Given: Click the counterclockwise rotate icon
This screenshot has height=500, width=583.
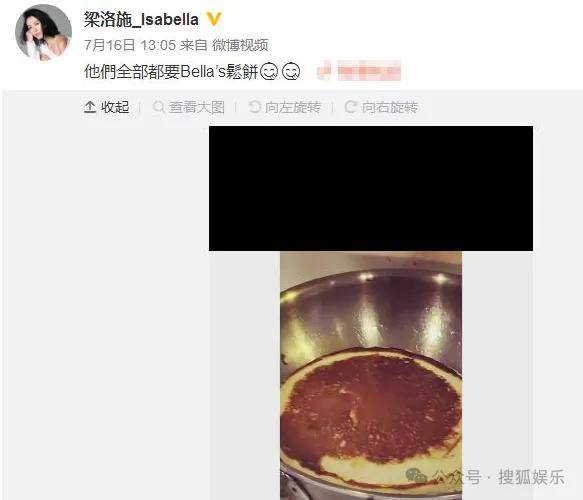Looking at the screenshot, I should pyautogui.click(x=255, y=107).
